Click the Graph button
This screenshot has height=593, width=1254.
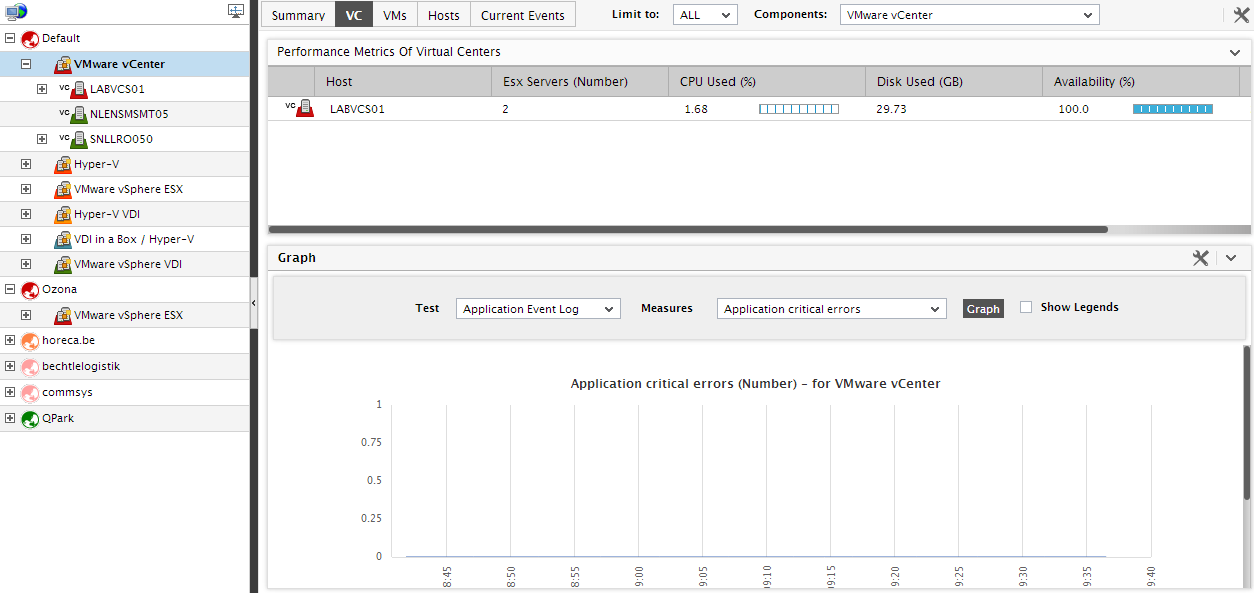pos(983,309)
